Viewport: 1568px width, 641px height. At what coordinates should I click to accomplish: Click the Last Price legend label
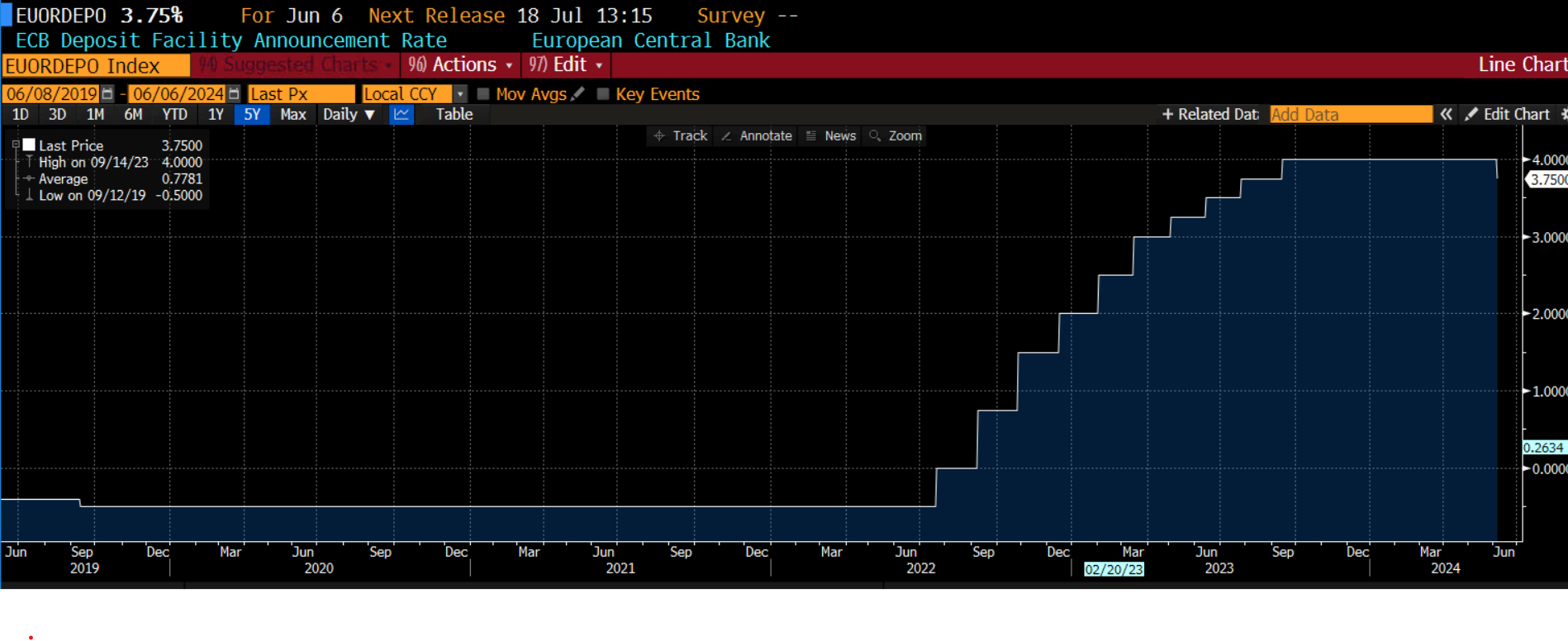(x=71, y=145)
